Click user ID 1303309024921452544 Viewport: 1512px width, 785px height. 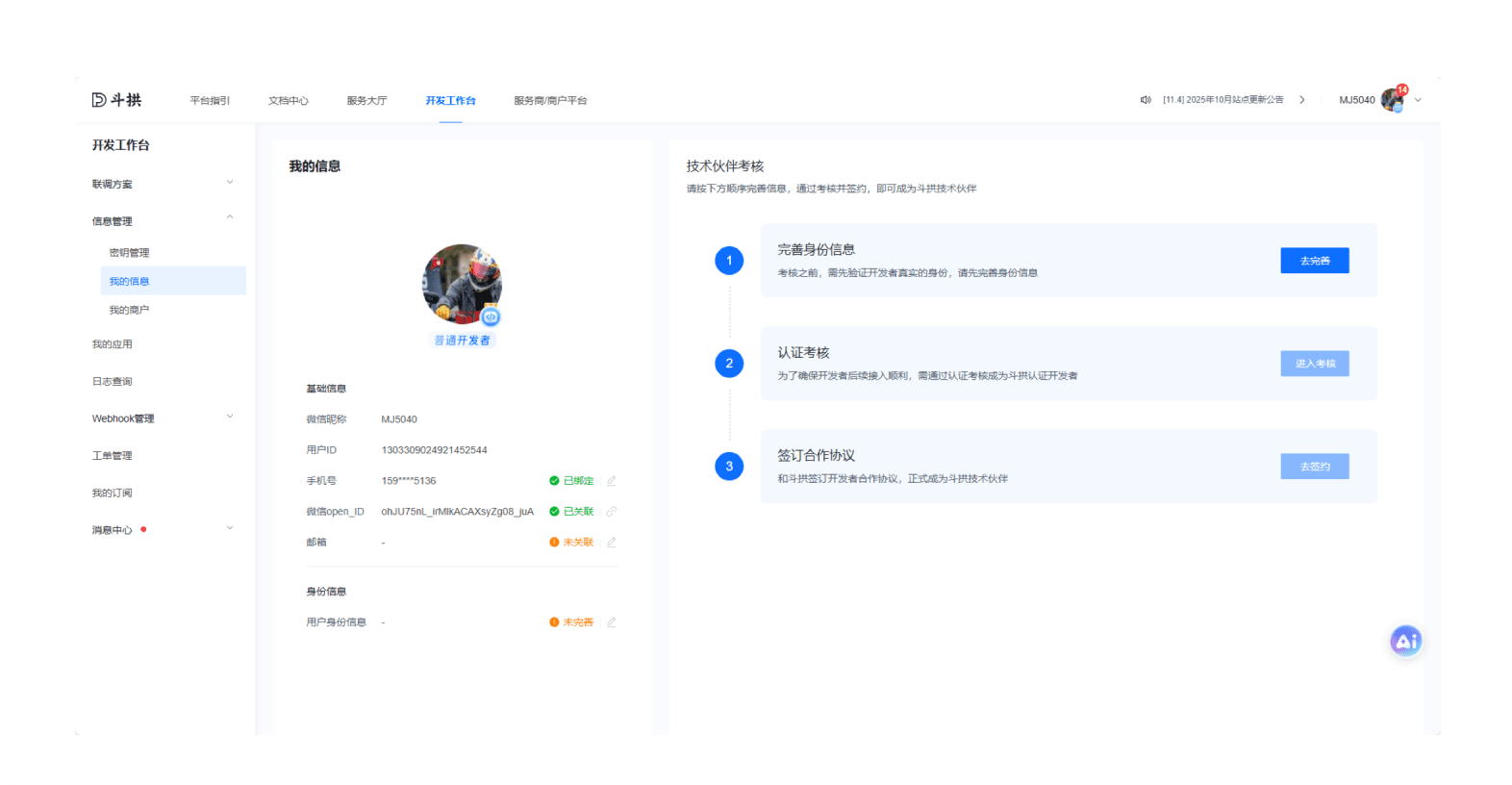[x=435, y=450]
